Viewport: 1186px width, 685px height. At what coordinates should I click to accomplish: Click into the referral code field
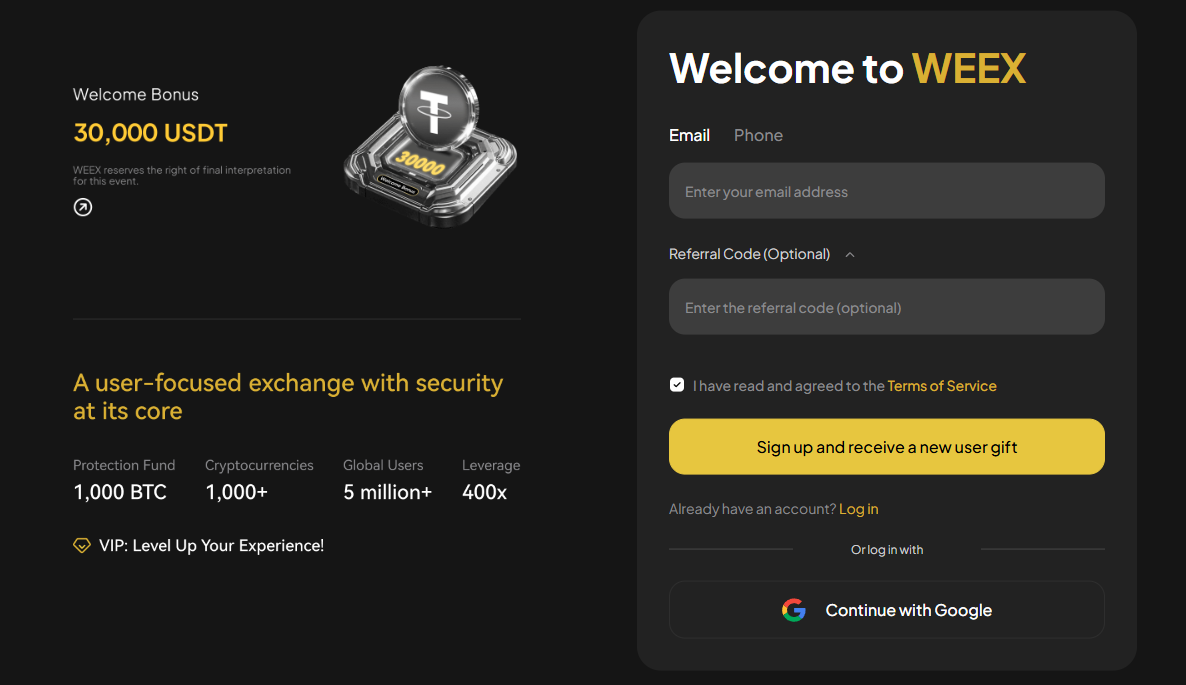click(x=886, y=307)
